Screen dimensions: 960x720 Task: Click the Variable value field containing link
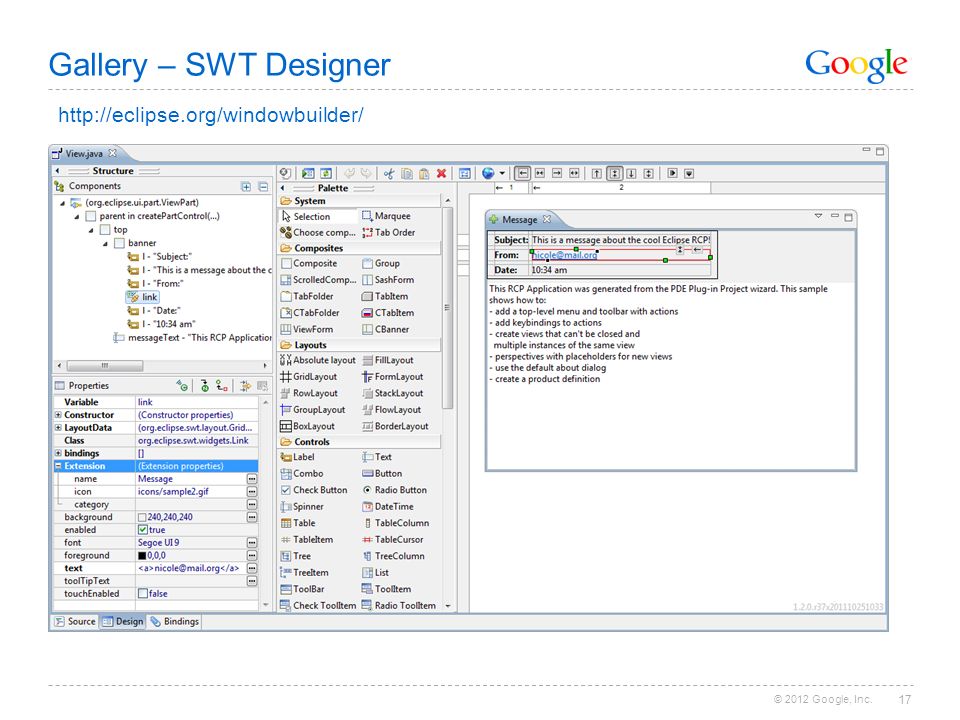click(x=197, y=402)
